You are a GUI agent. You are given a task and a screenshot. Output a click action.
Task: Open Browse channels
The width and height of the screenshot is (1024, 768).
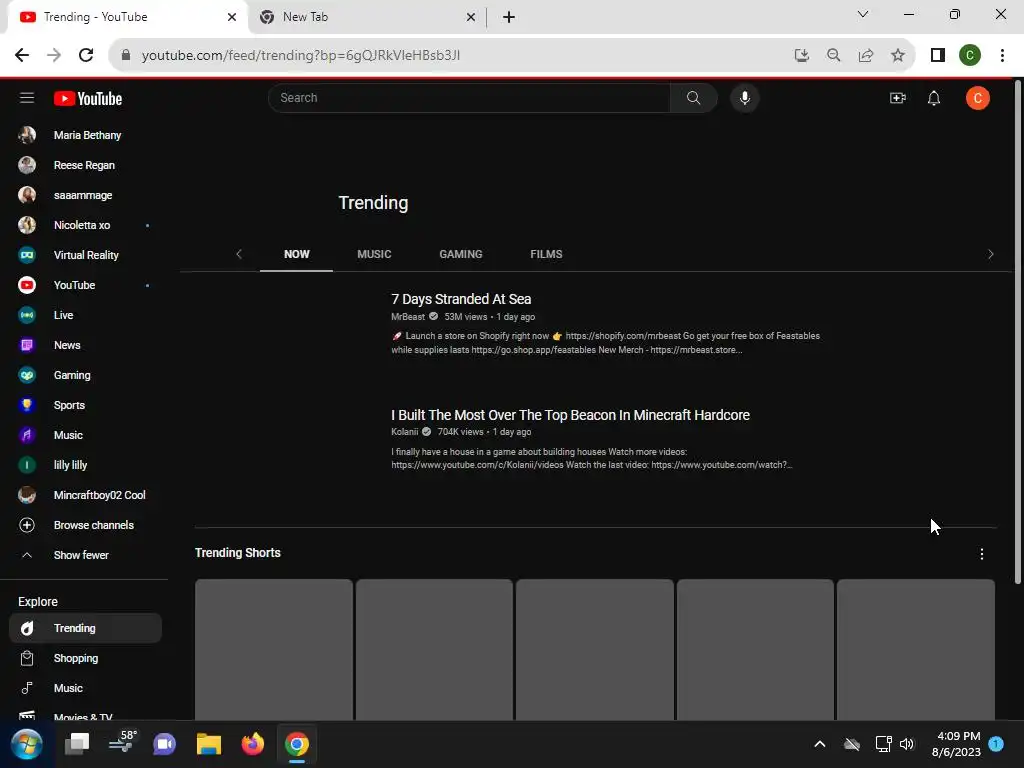click(x=86, y=525)
